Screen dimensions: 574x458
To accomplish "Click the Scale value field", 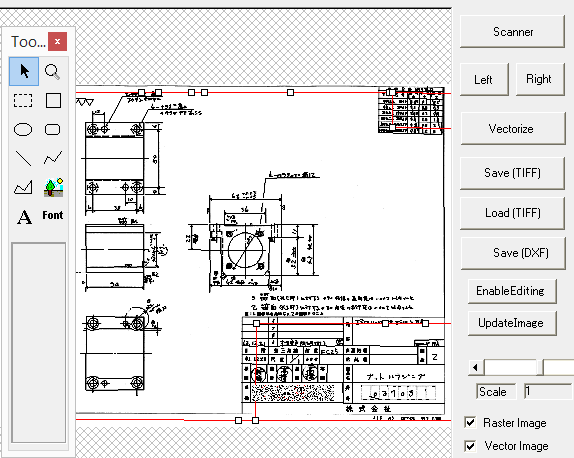I will tap(548, 392).
